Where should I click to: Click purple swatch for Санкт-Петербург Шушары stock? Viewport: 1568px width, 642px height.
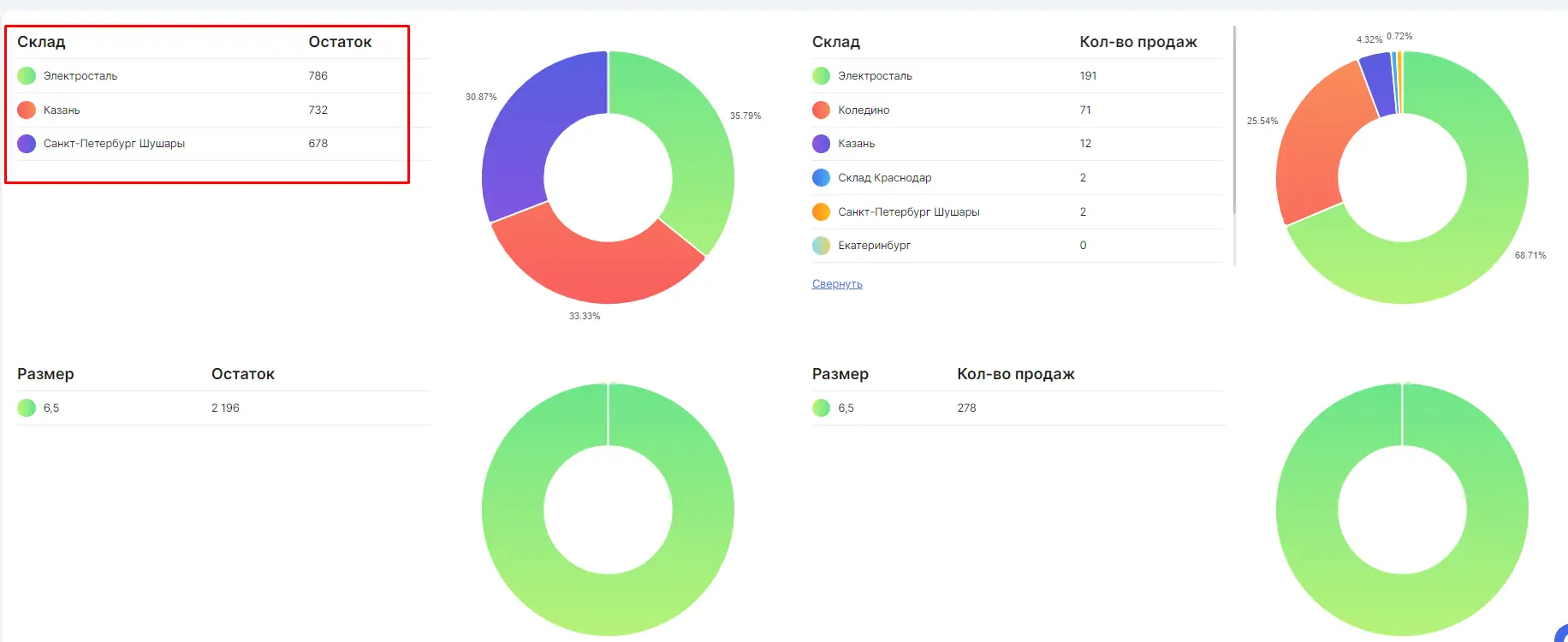pyautogui.click(x=27, y=143)
